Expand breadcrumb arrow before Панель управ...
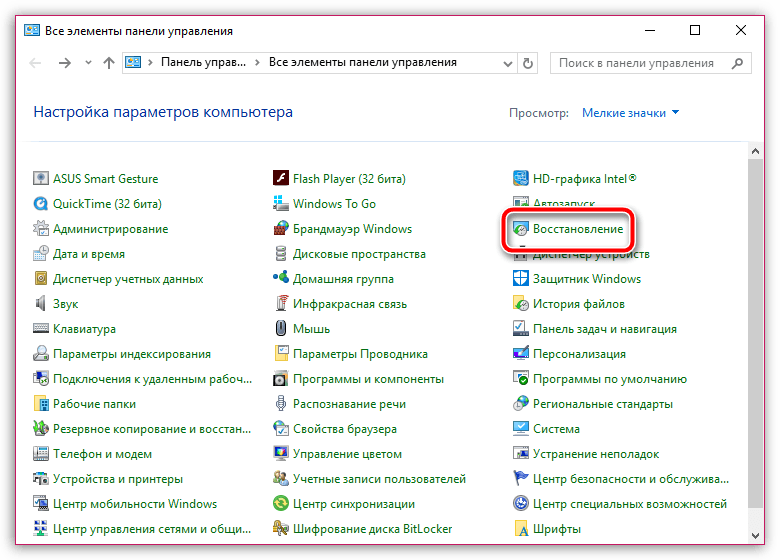Image resolution: width=780 pixels, height=560 pixels. point(150,63)
